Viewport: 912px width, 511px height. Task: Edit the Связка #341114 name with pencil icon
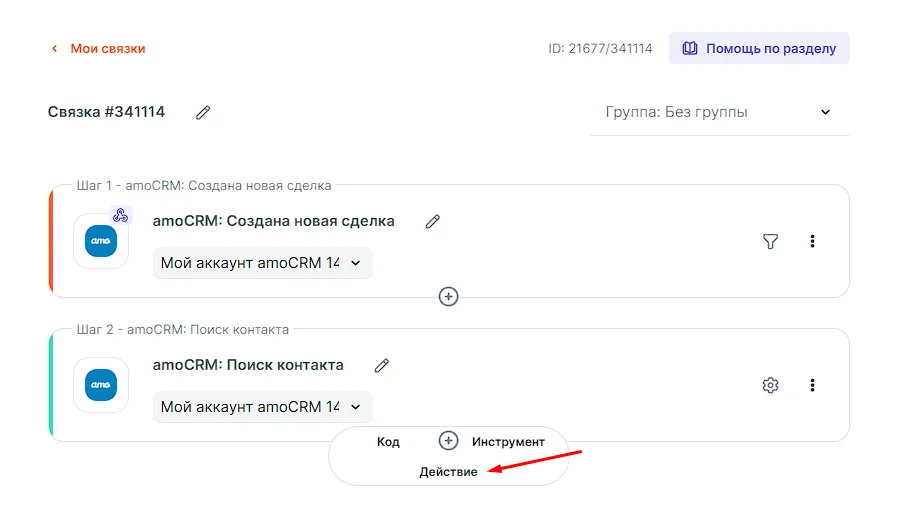pyautogui.click(x=203, y=113)
